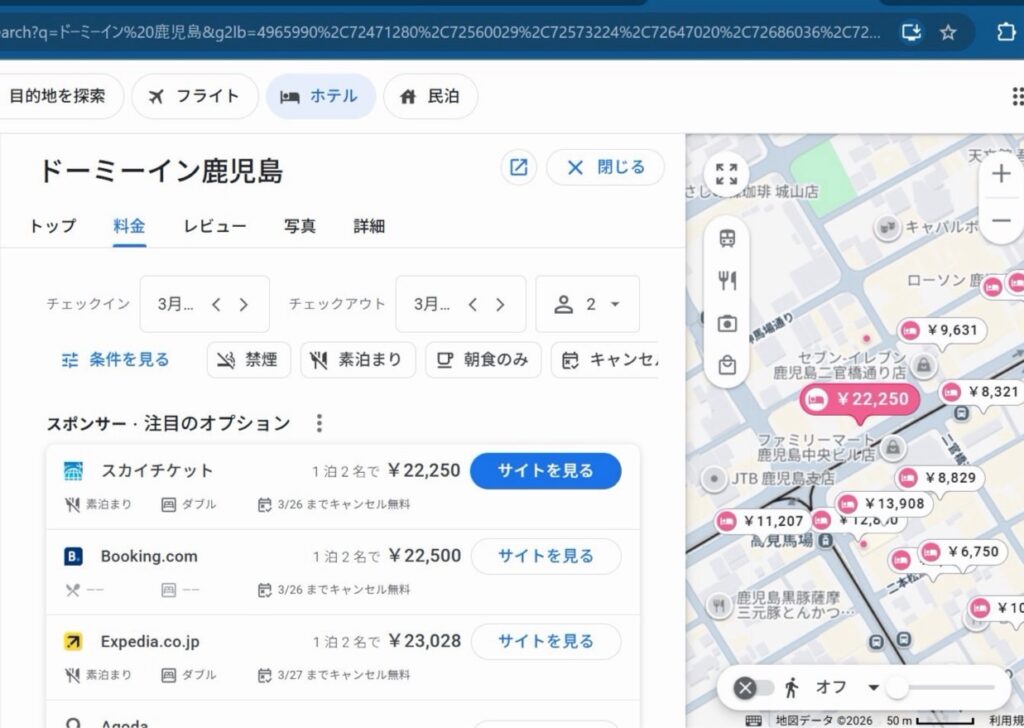Bookmark this page with the star icon
Viewport: 1024px width, 728px height.
(x=948, y=32)
